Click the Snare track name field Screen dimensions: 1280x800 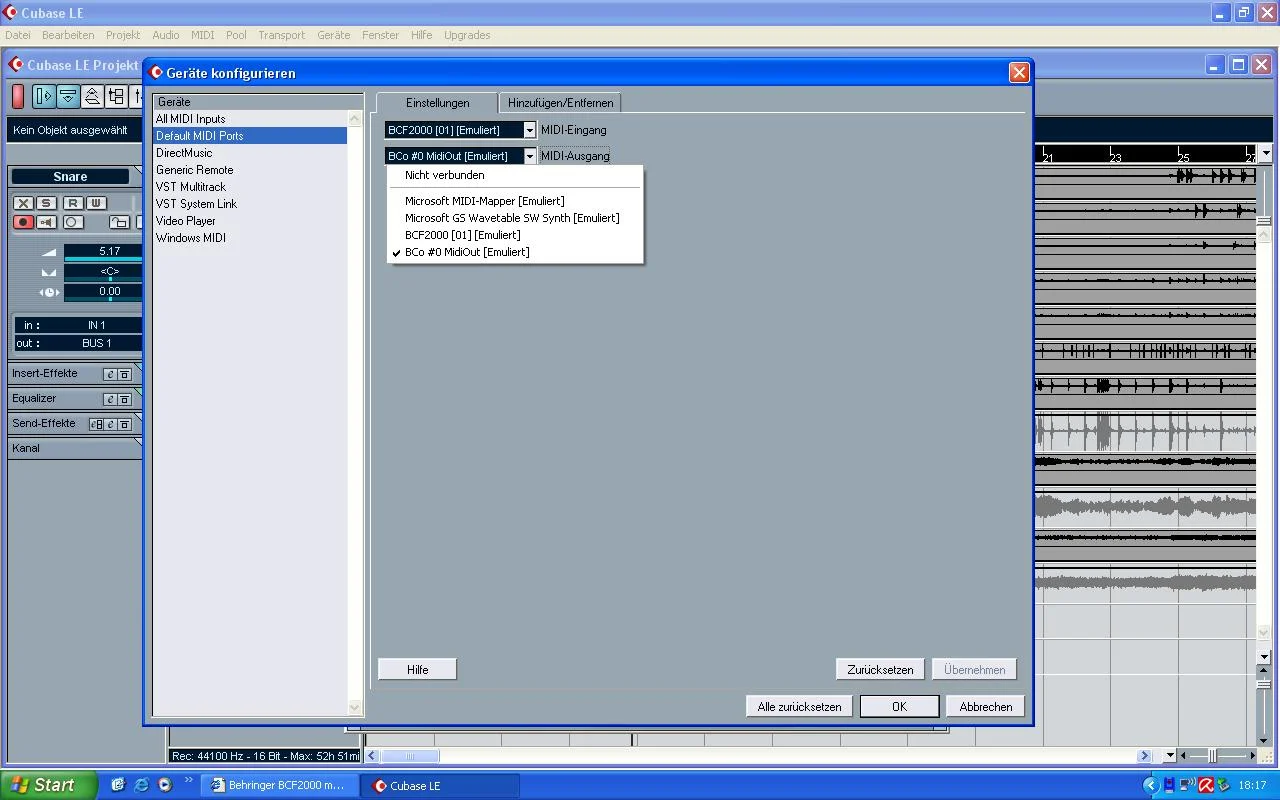click(x=70, y=177)
